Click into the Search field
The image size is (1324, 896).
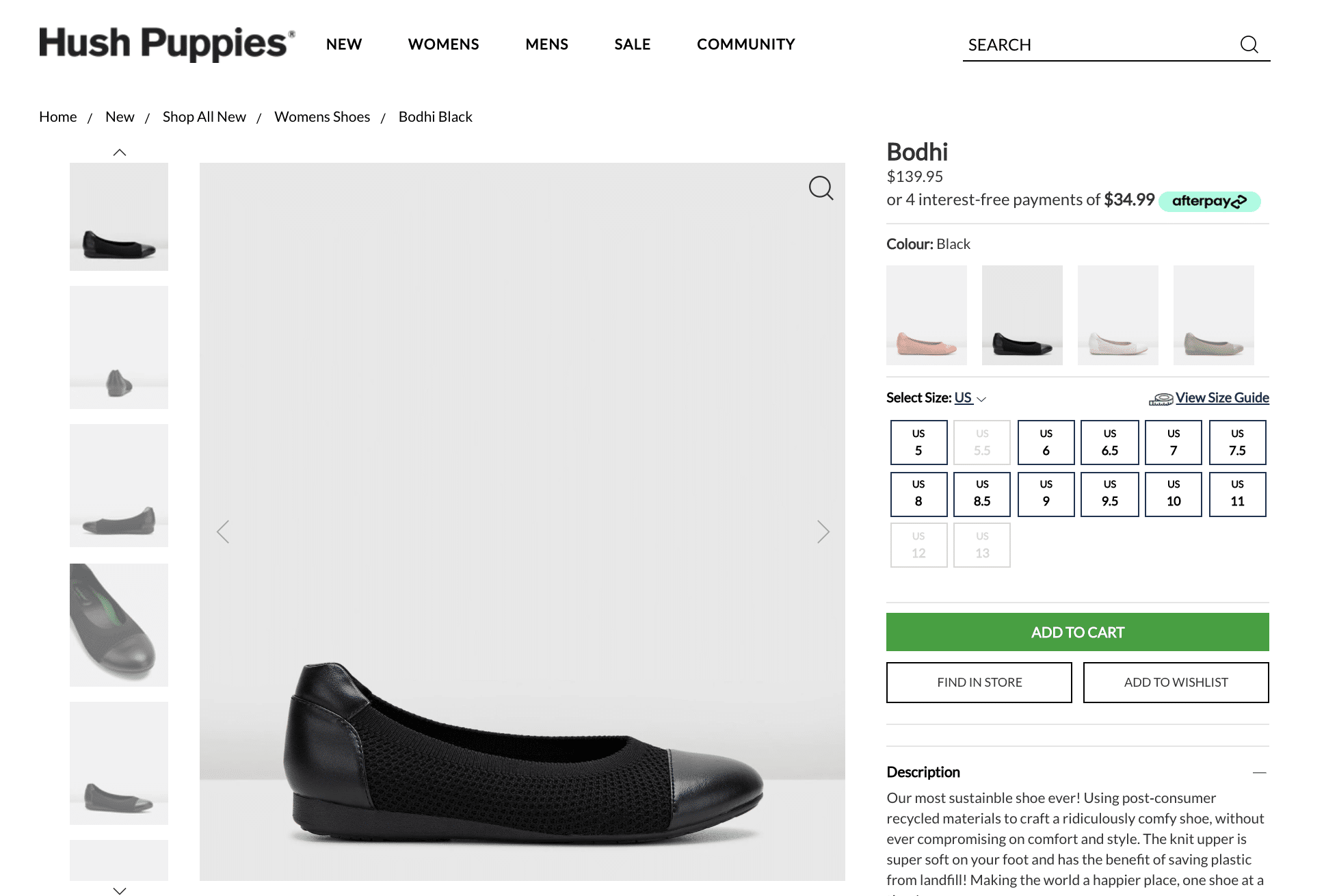tap(1094, 45)
